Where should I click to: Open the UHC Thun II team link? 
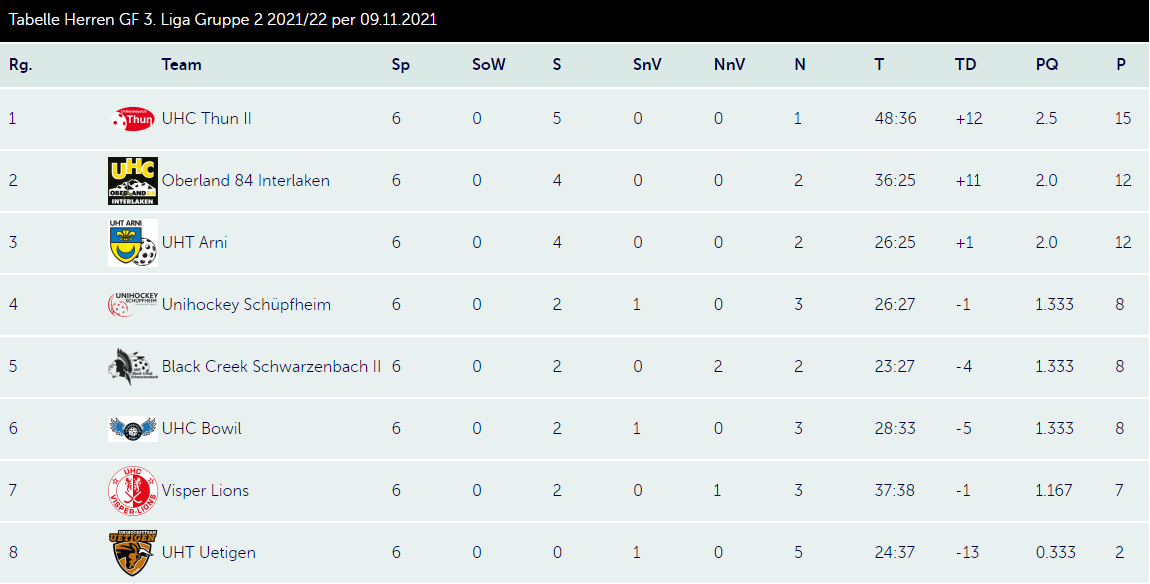[207, 118]
